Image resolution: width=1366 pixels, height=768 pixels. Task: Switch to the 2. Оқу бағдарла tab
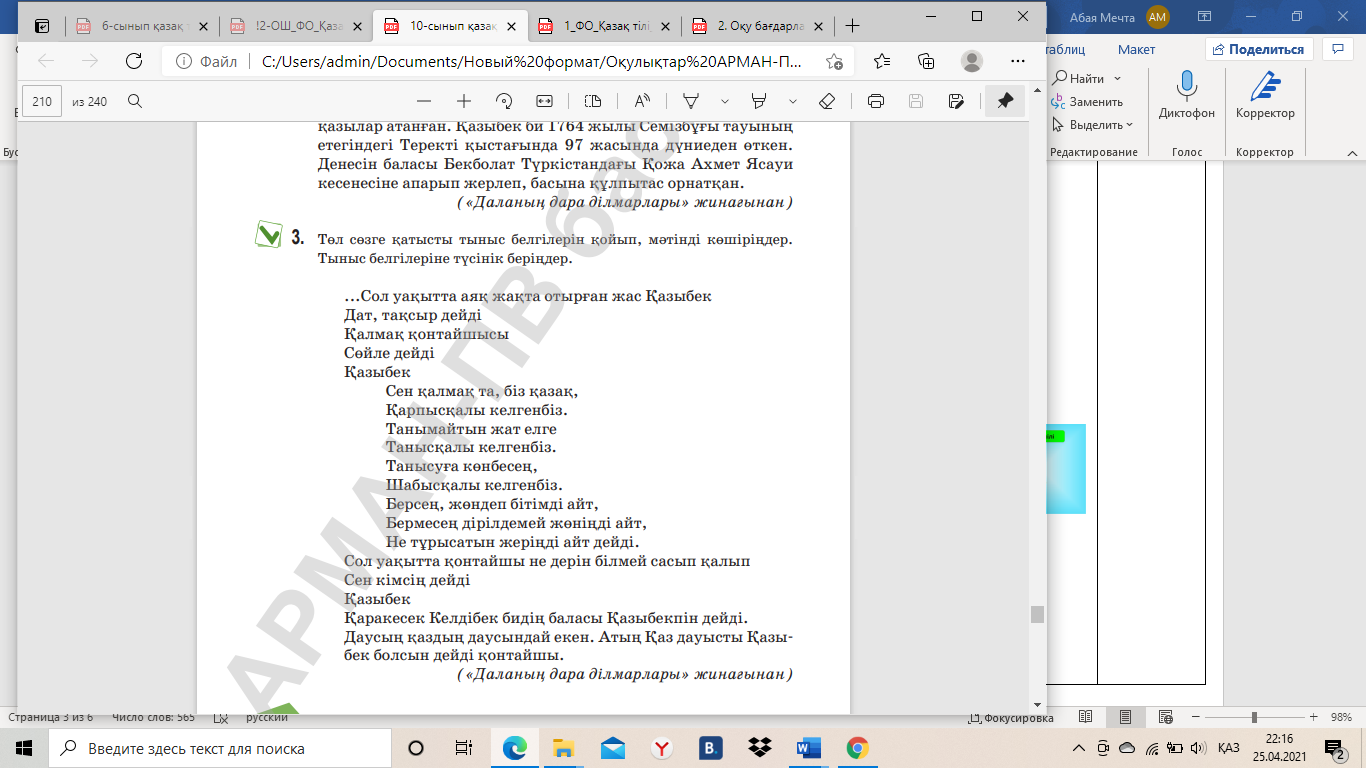point(757,26)
